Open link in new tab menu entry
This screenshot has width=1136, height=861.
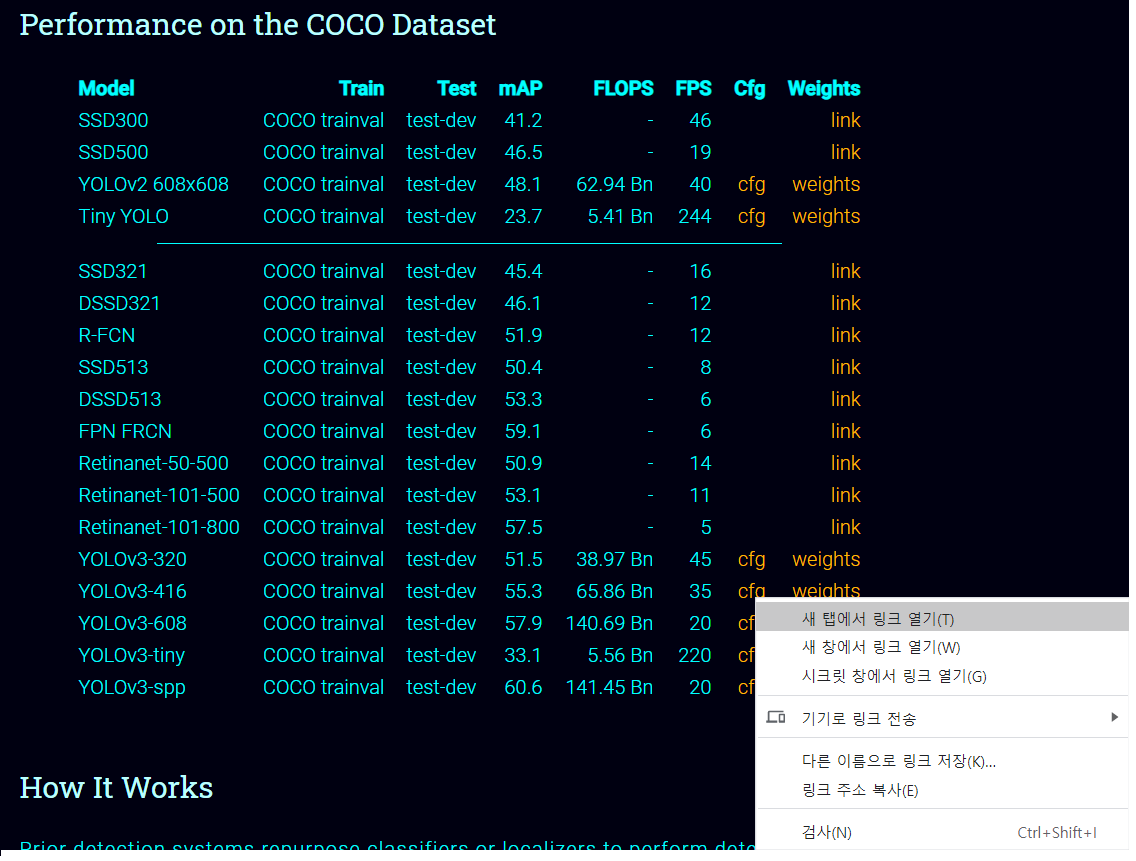pos(942,620)
